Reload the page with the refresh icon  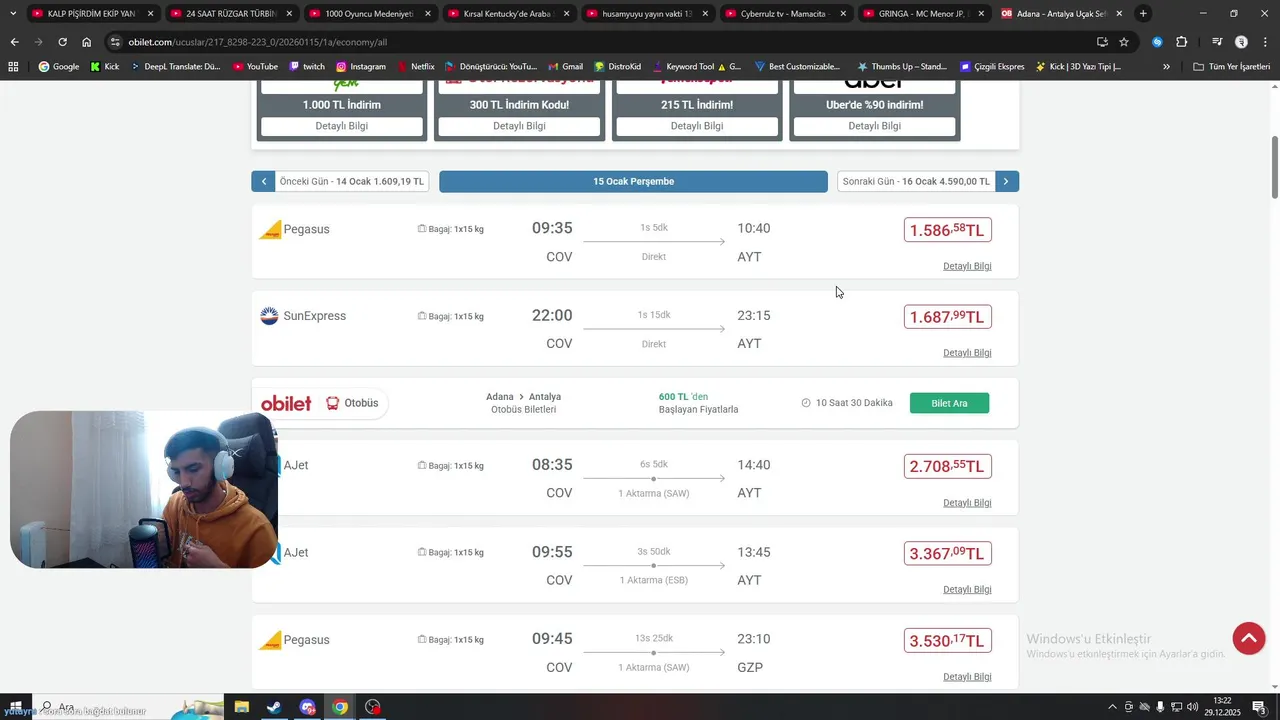[x=62, y=42]
